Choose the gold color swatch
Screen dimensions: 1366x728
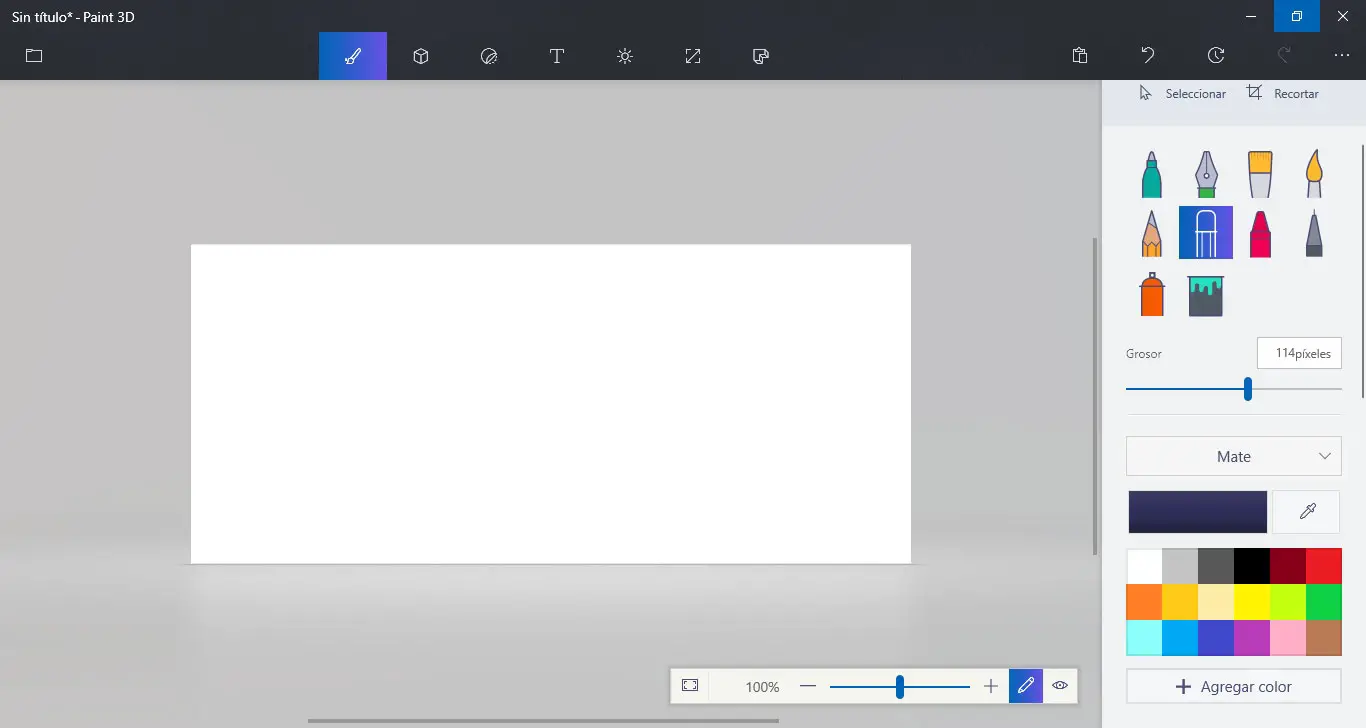1180,602
